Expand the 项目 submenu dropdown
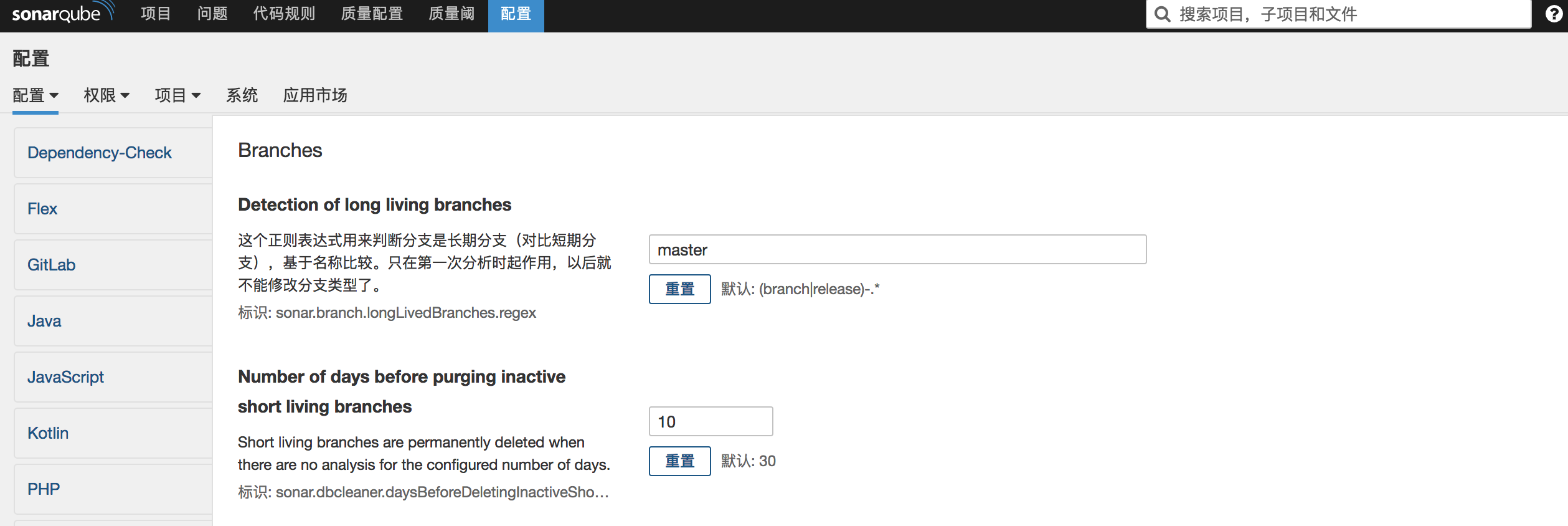The height and width of the screenshot is (526, 1568). [177, 95]
